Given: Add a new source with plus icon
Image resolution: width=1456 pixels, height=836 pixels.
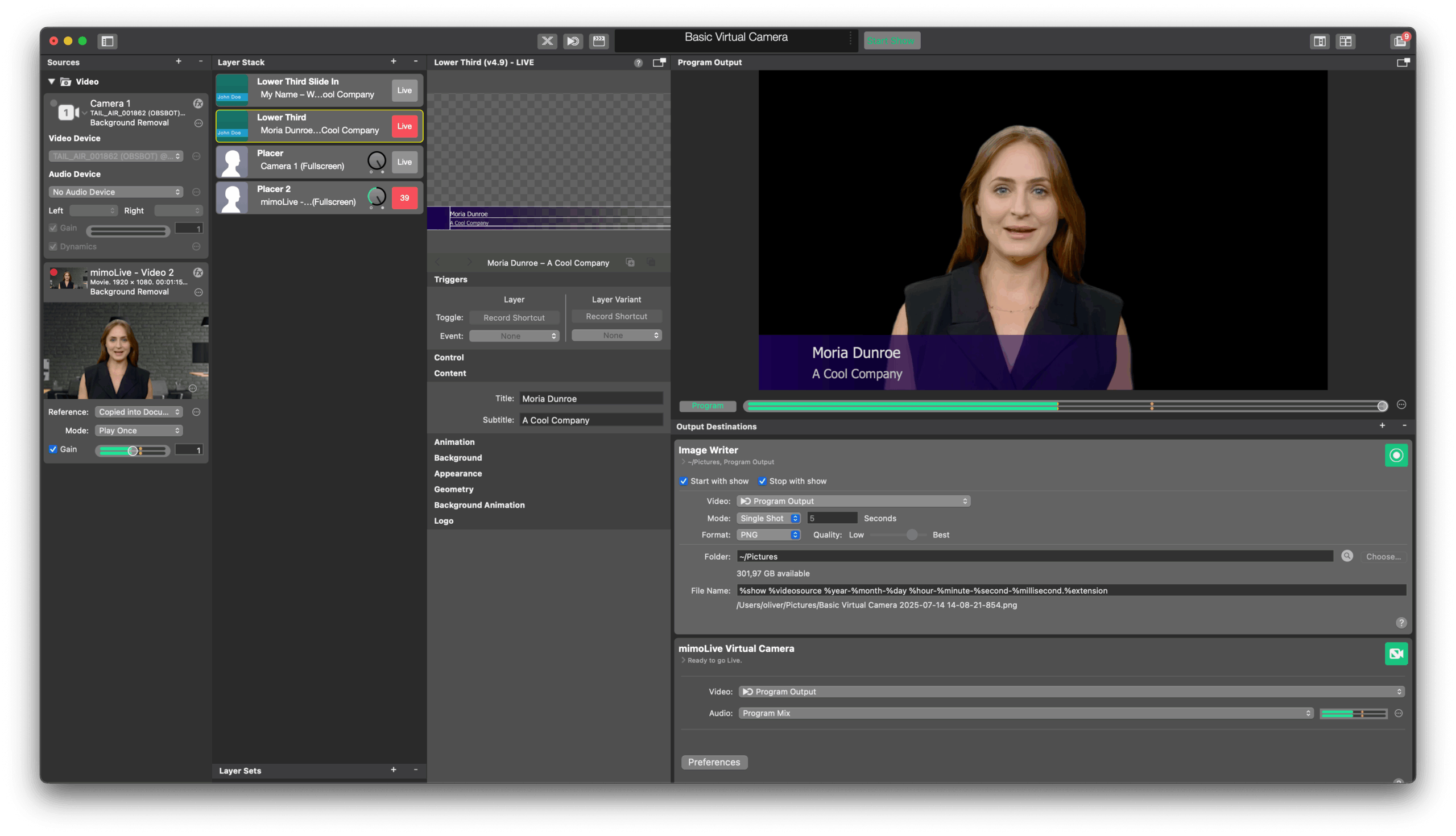Looking at the screenshot, I should point(179,61).
